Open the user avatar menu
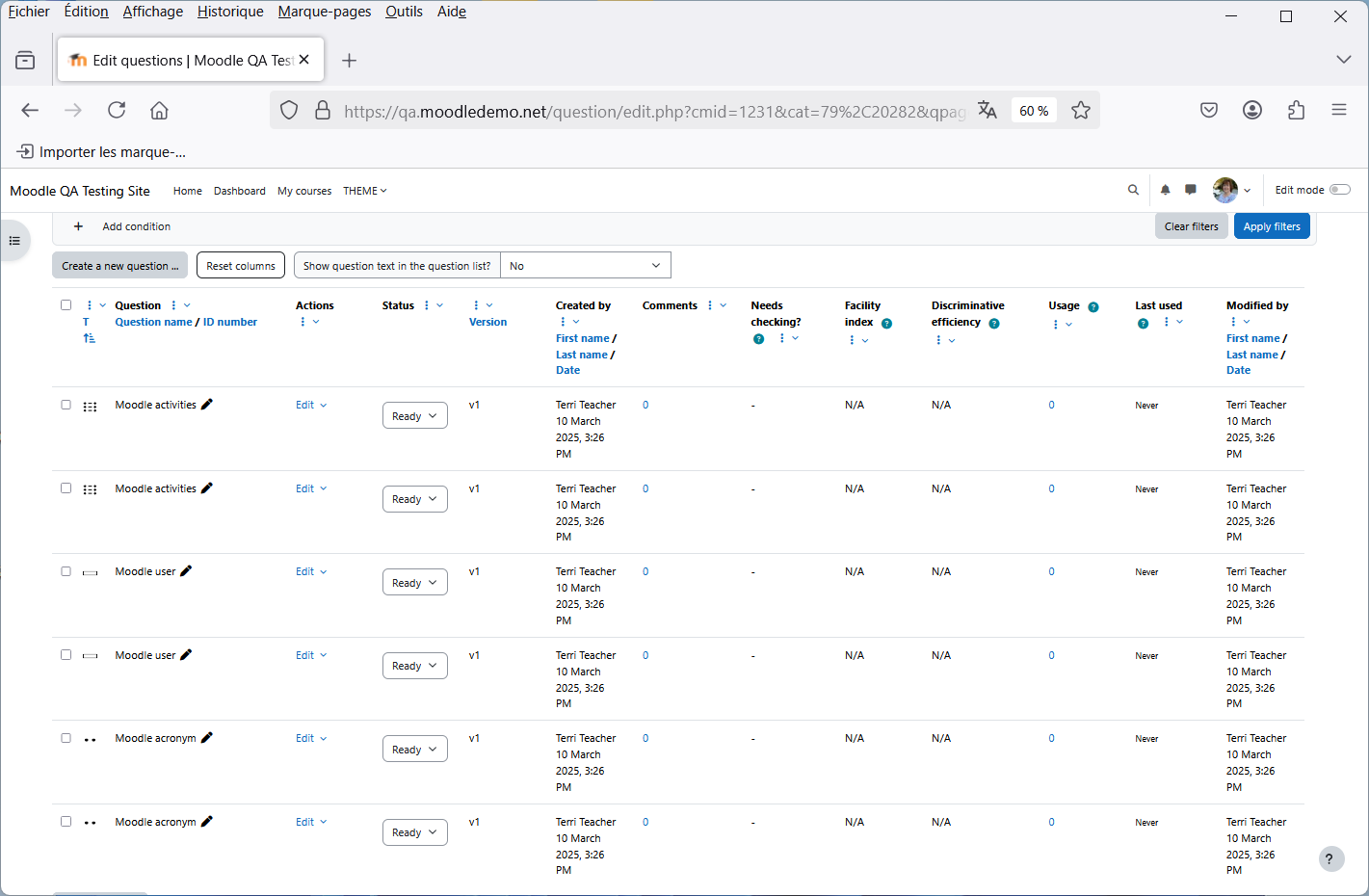This screenshot has height=896, width=1369. [x=1231, y=190]
